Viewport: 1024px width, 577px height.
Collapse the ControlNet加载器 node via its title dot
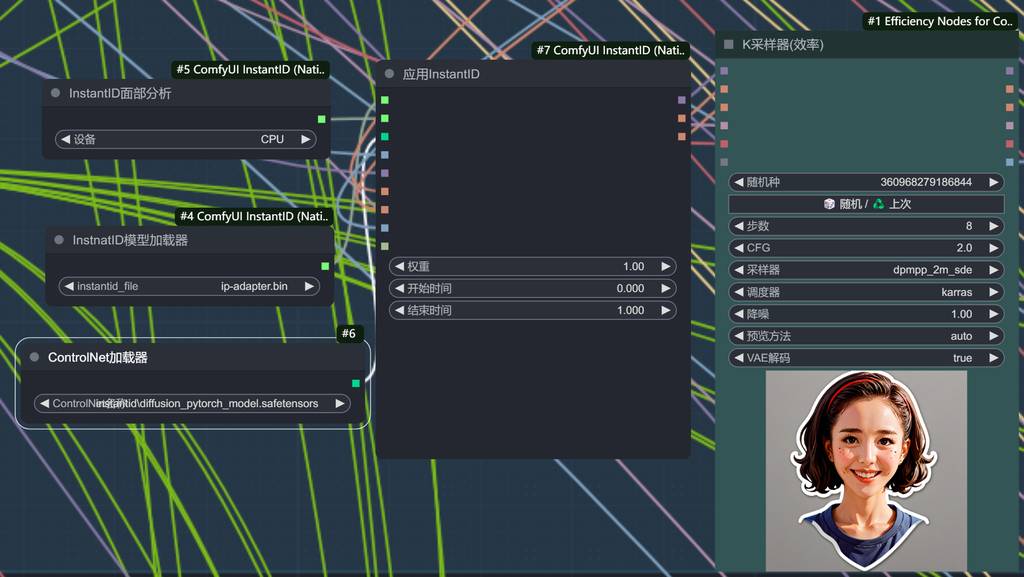[35, 357]
